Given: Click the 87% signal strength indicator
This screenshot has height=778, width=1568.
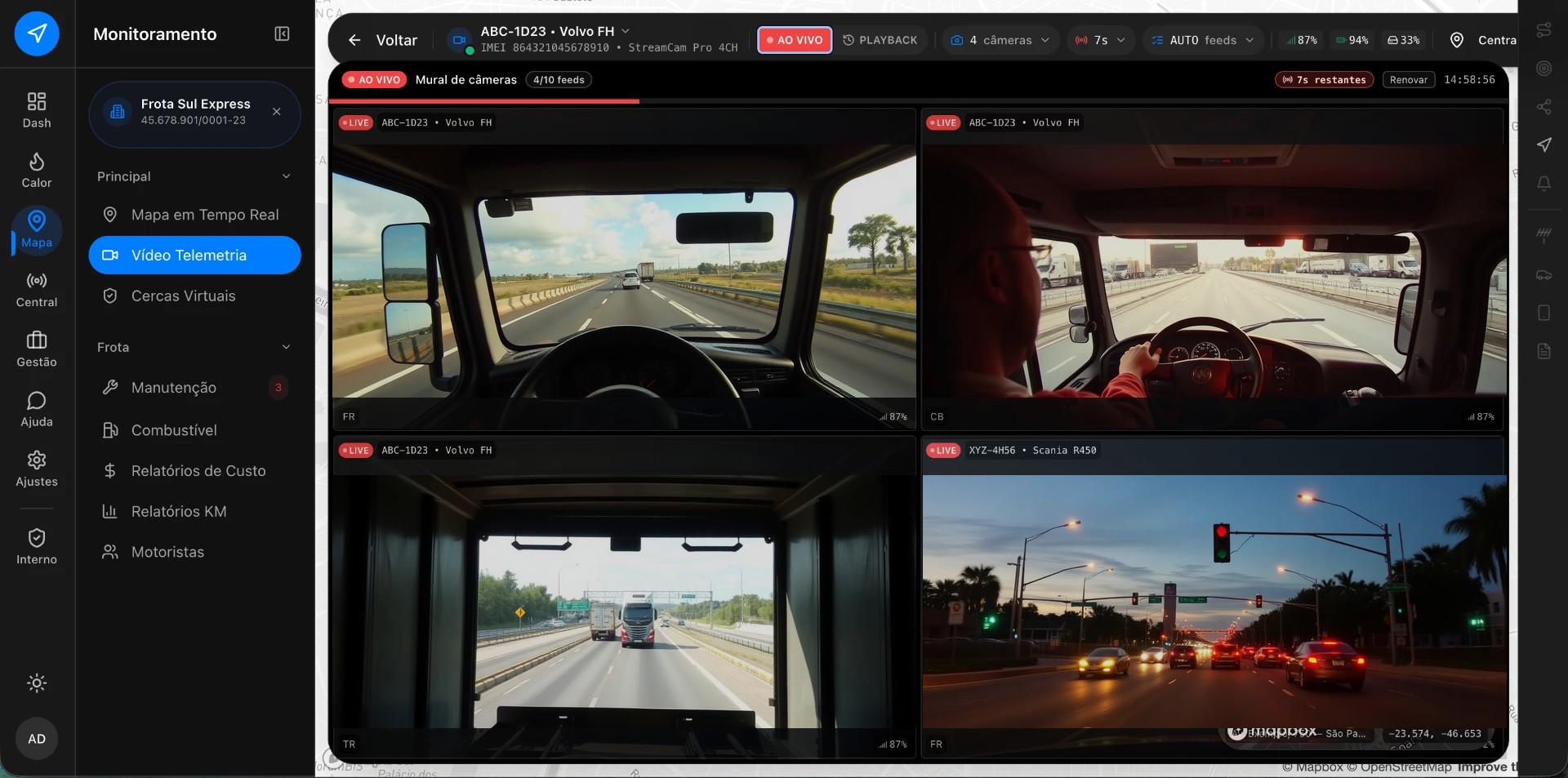Looking at the screenshot, I should coord(1301,40).
